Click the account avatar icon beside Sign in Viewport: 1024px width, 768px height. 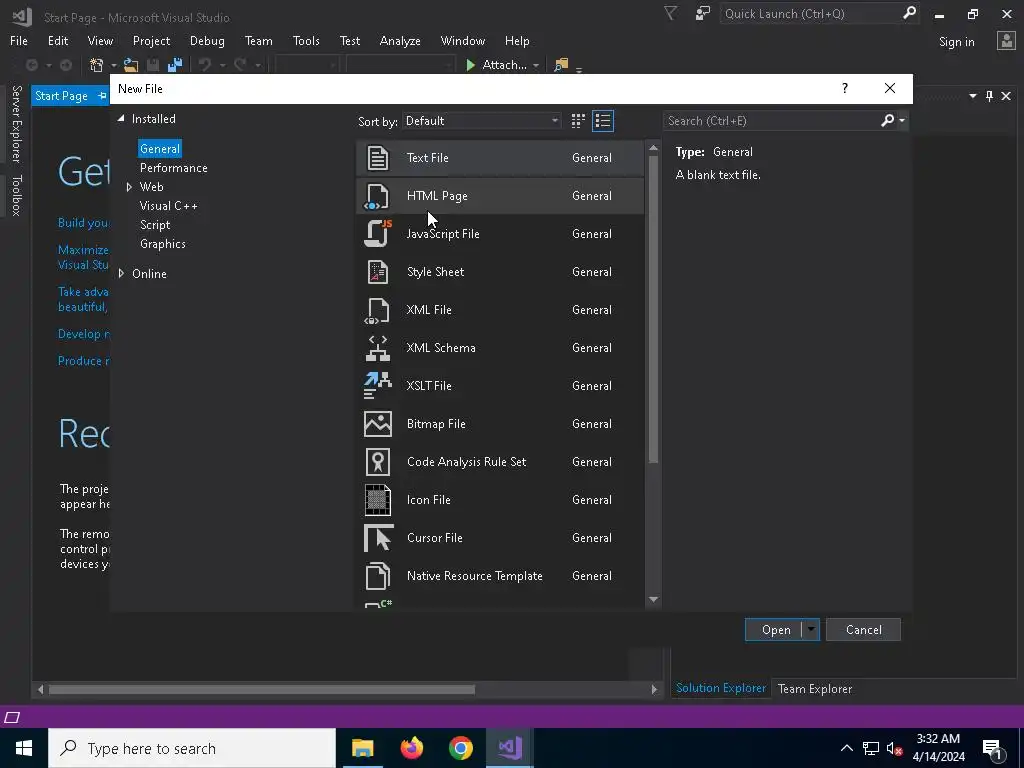[1006, 41]
